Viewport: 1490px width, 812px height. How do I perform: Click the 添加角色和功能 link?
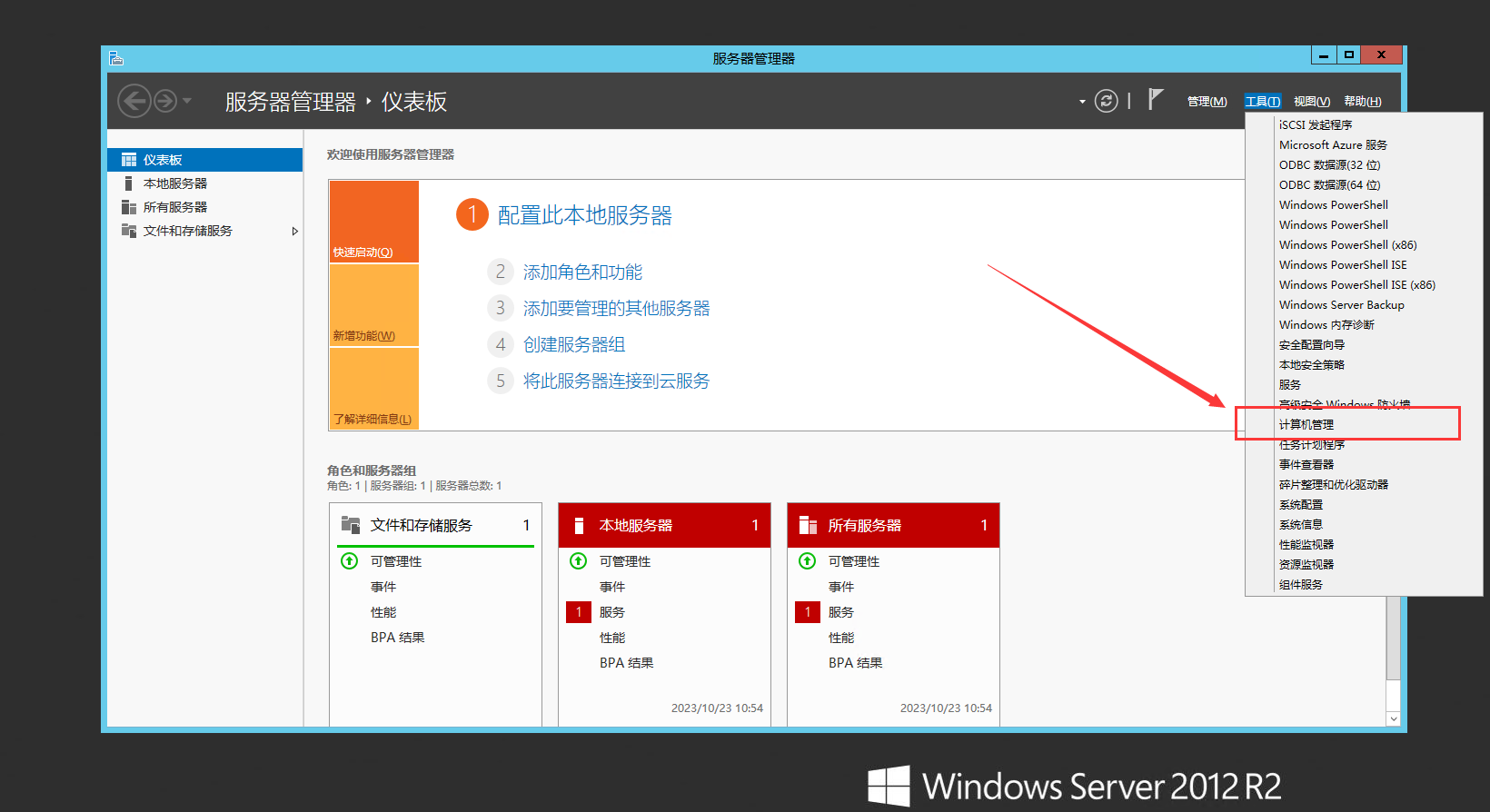(x=582, y=272)
